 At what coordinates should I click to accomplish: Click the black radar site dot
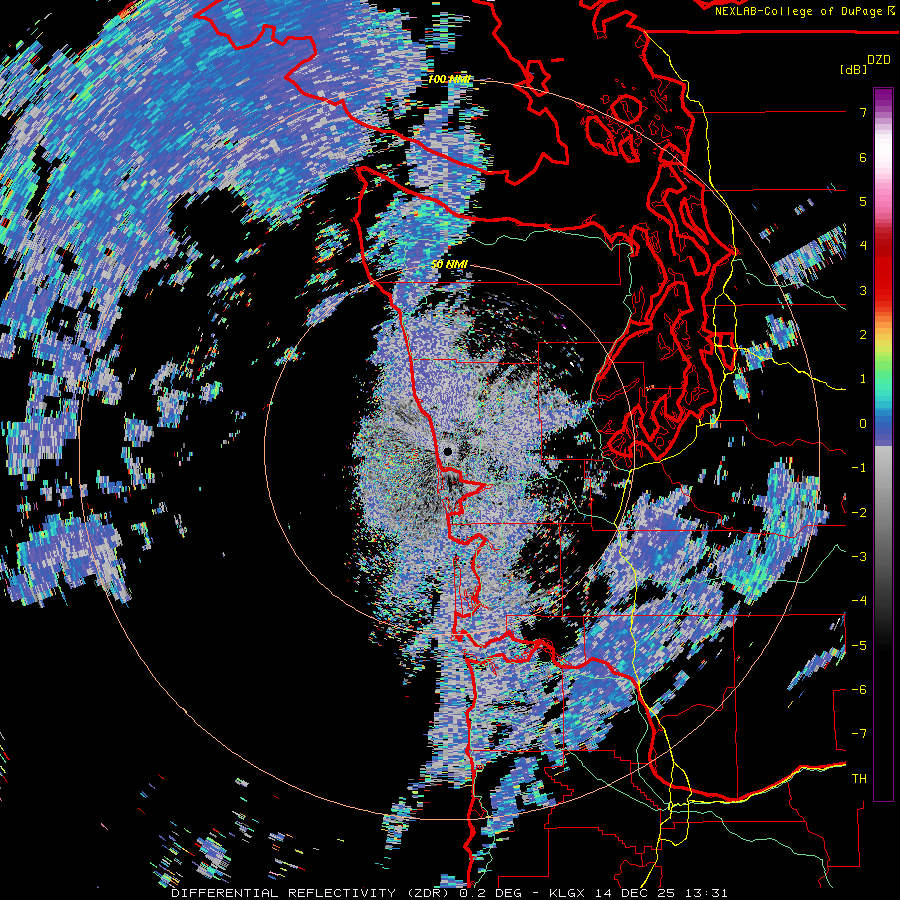pyautogui.click(x=447, y=452)
